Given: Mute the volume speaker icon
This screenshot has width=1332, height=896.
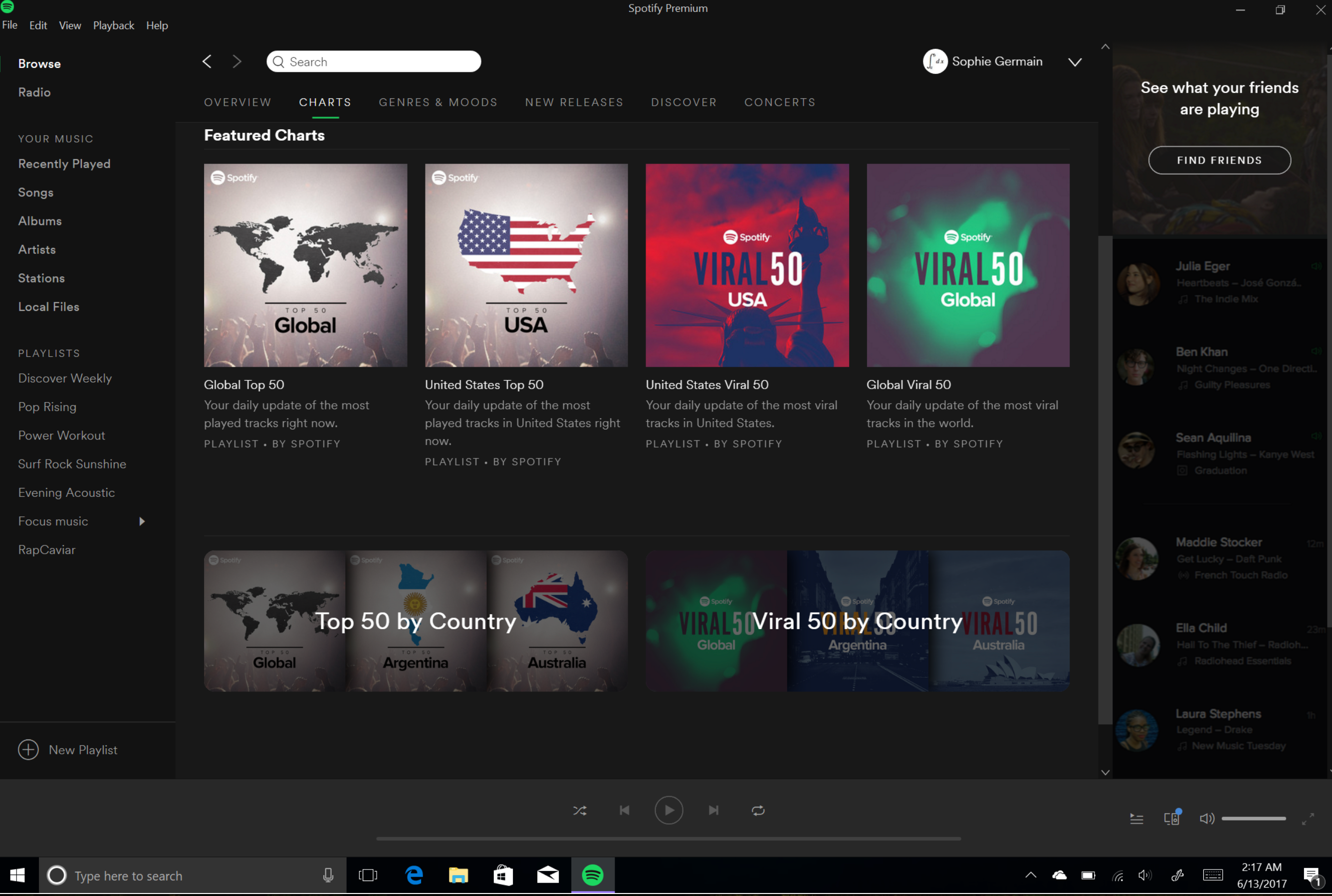Looking at the screenshot, I should point(1207,818).
